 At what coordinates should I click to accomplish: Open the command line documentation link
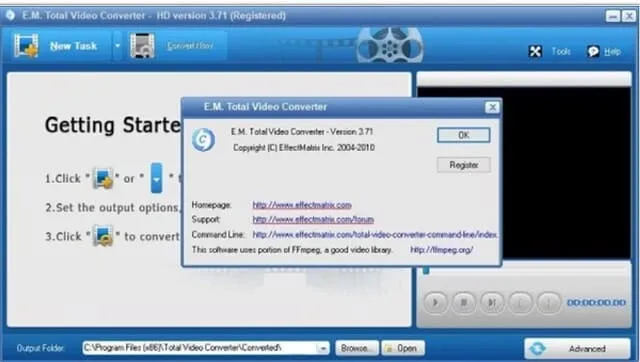375,235
